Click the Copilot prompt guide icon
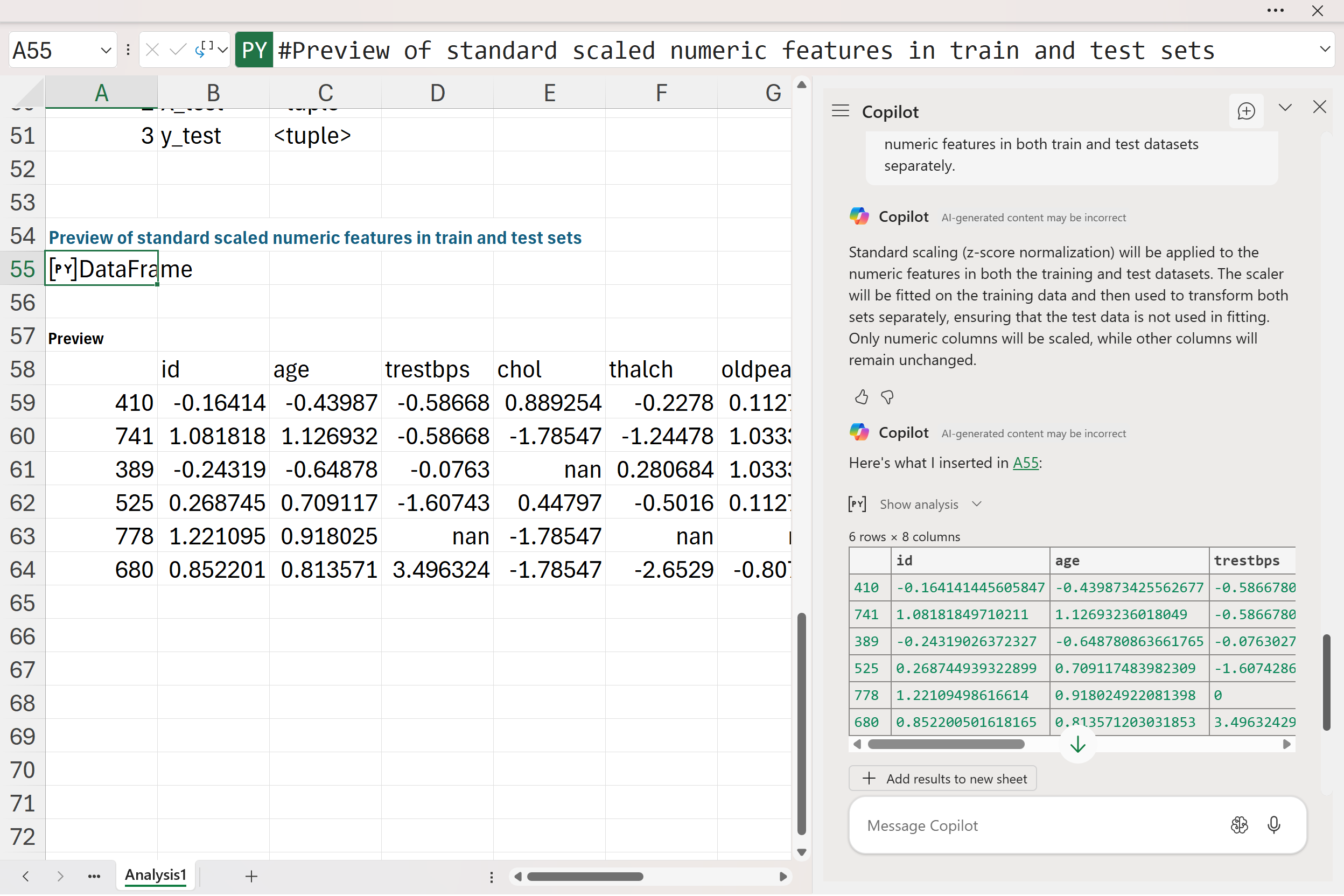Image resolution: width=1344 pixels, height=896 pixels. [1239, 825]
